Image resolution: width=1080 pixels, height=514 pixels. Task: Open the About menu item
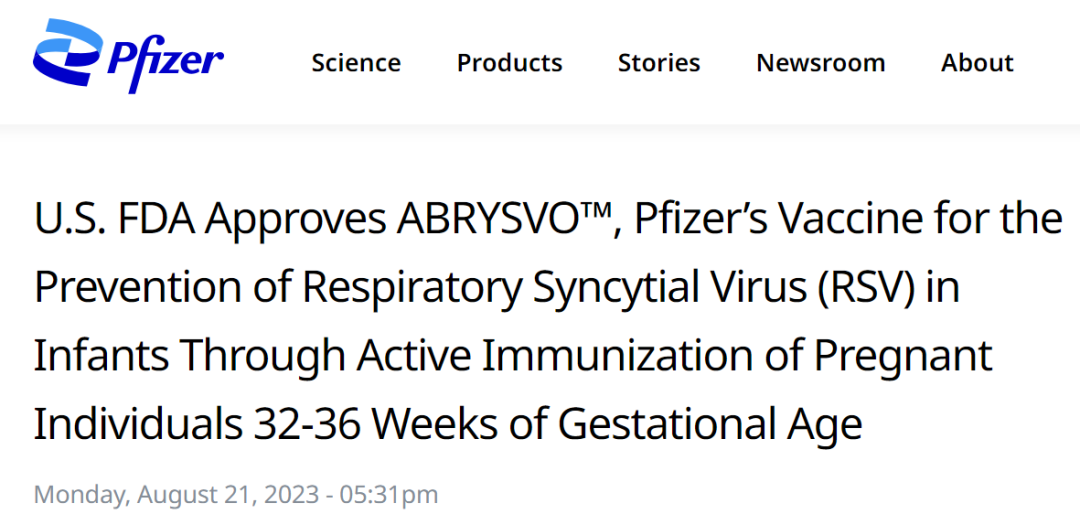click(977, 63)
